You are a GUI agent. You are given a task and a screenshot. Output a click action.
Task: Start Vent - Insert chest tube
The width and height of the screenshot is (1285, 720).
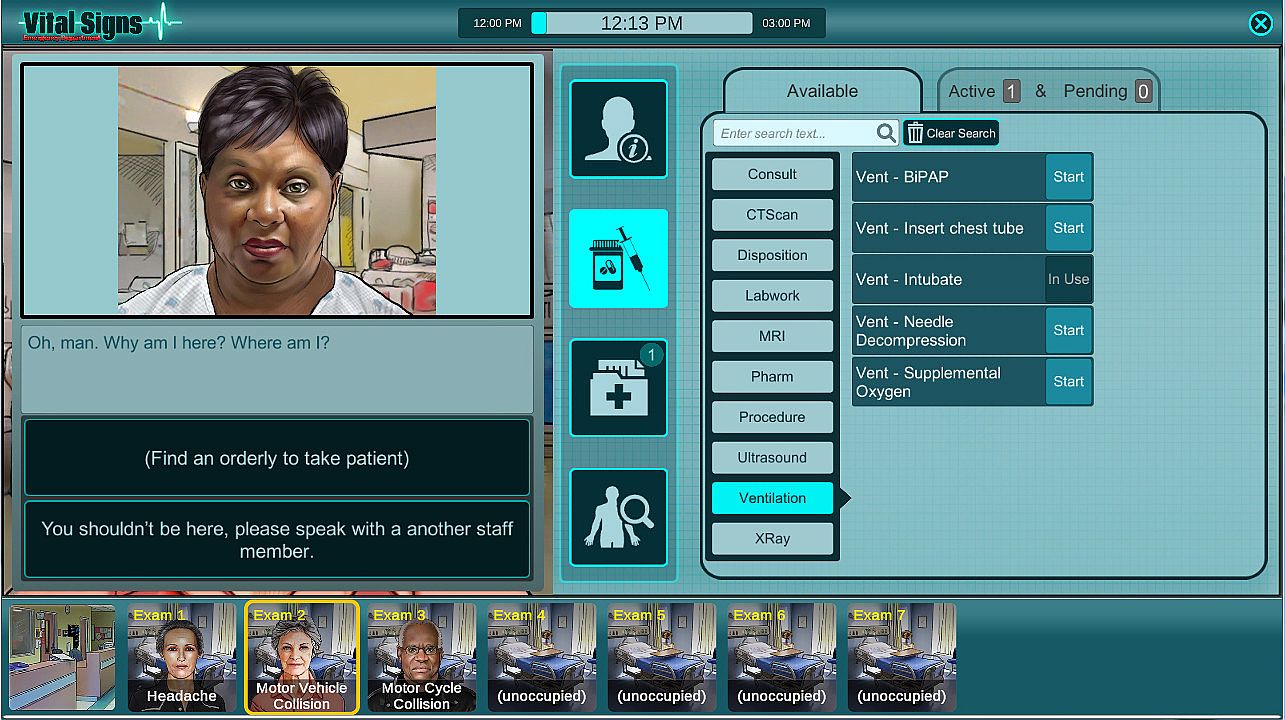[x=1068, y=228]
